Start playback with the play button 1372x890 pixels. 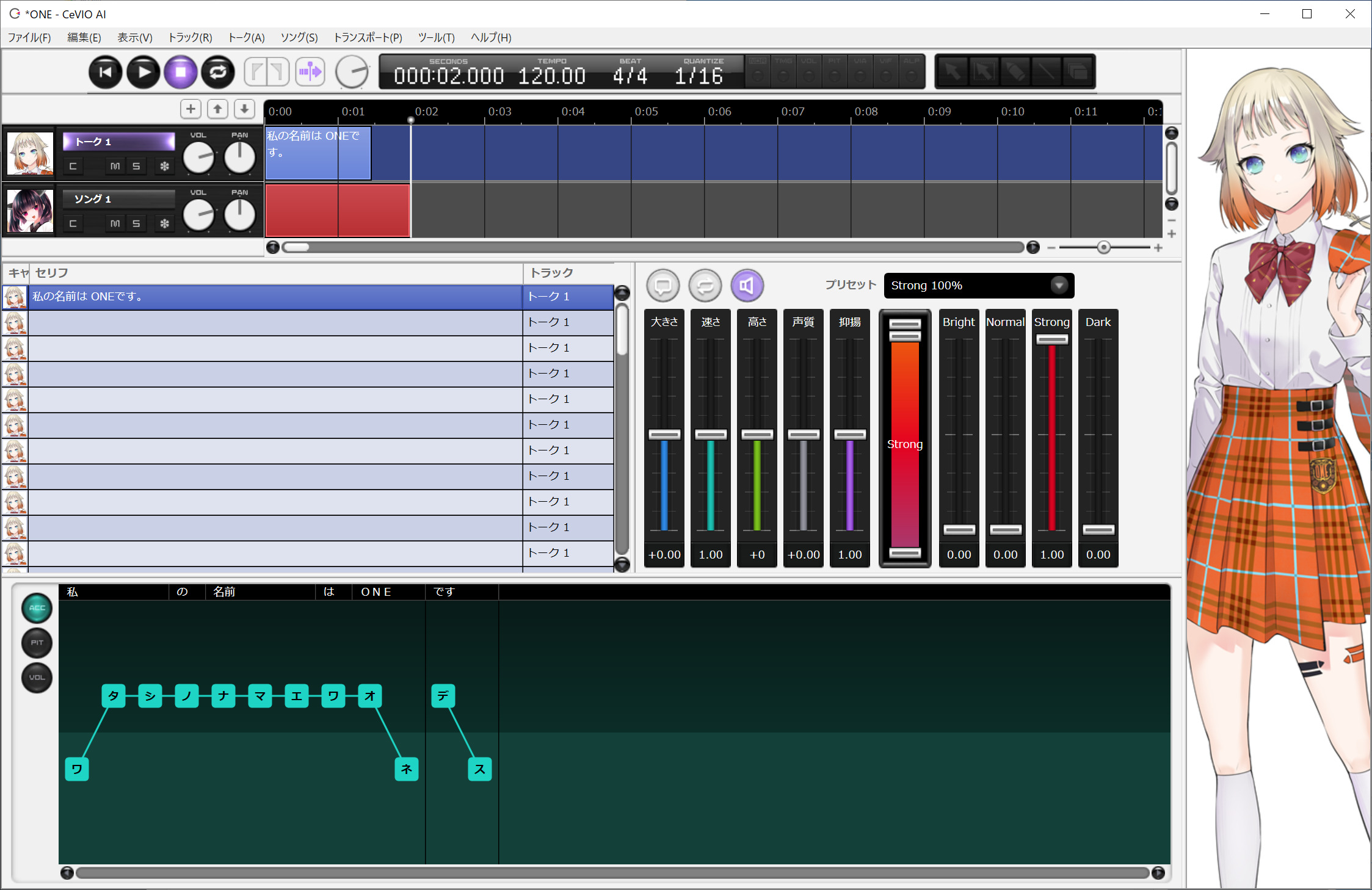tap(143, 73)
